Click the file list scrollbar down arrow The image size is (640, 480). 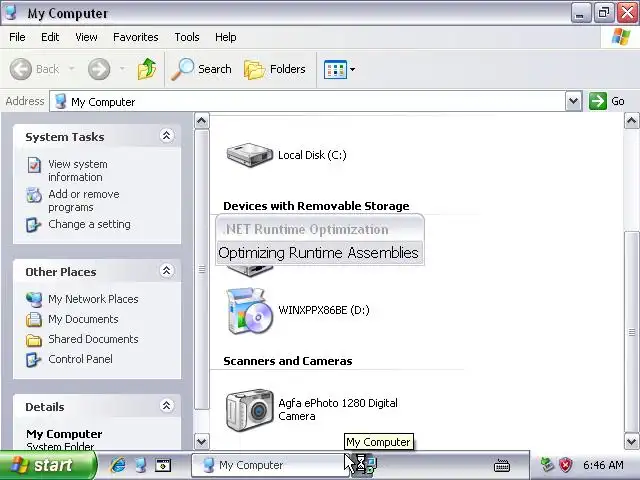click(631, 441)
